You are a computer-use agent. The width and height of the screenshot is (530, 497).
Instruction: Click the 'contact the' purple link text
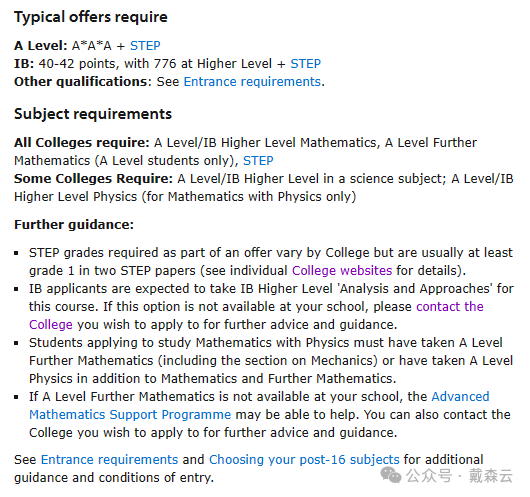[450, 306]
